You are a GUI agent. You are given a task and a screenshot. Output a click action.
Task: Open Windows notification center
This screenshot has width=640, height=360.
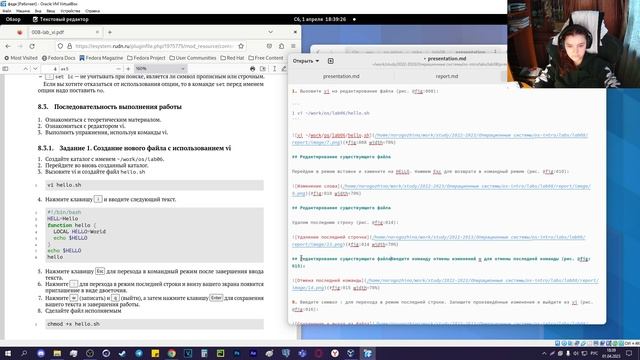[629, 353]
